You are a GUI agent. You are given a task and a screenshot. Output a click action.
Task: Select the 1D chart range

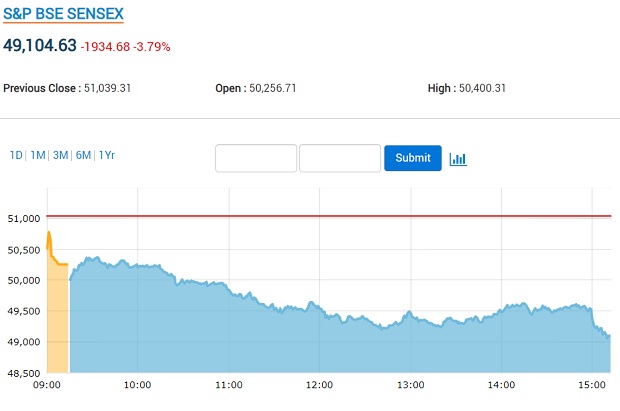(16, 155)
